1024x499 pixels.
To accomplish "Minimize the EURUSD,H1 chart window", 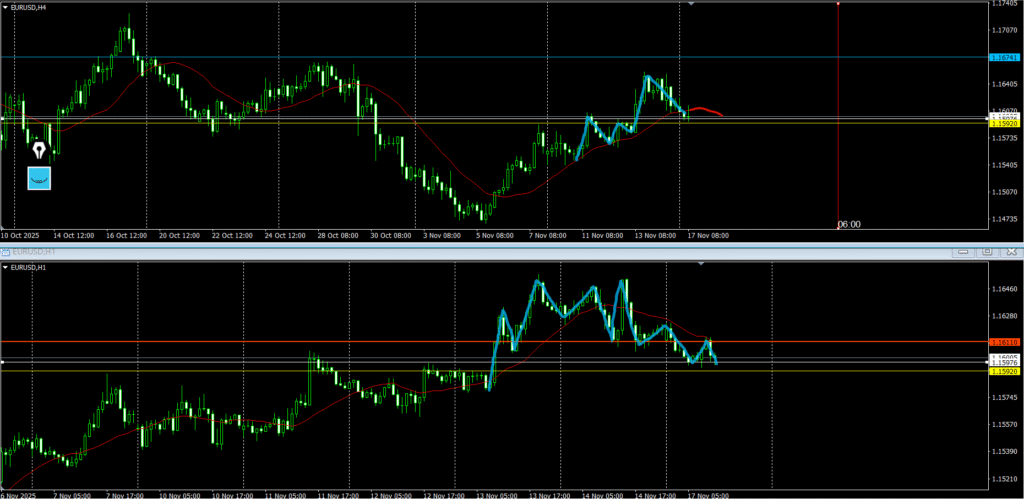I will tap(964, 251).
